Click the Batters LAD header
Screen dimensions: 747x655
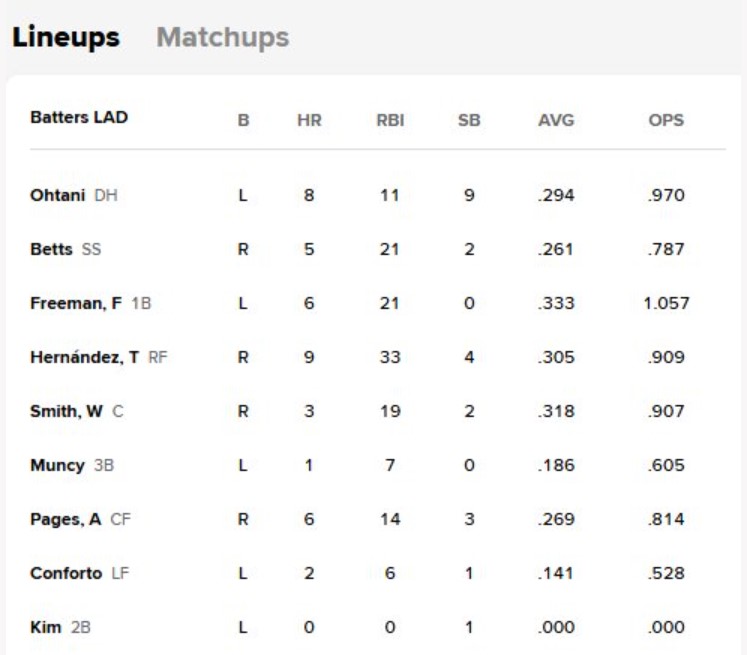[79, 118]
